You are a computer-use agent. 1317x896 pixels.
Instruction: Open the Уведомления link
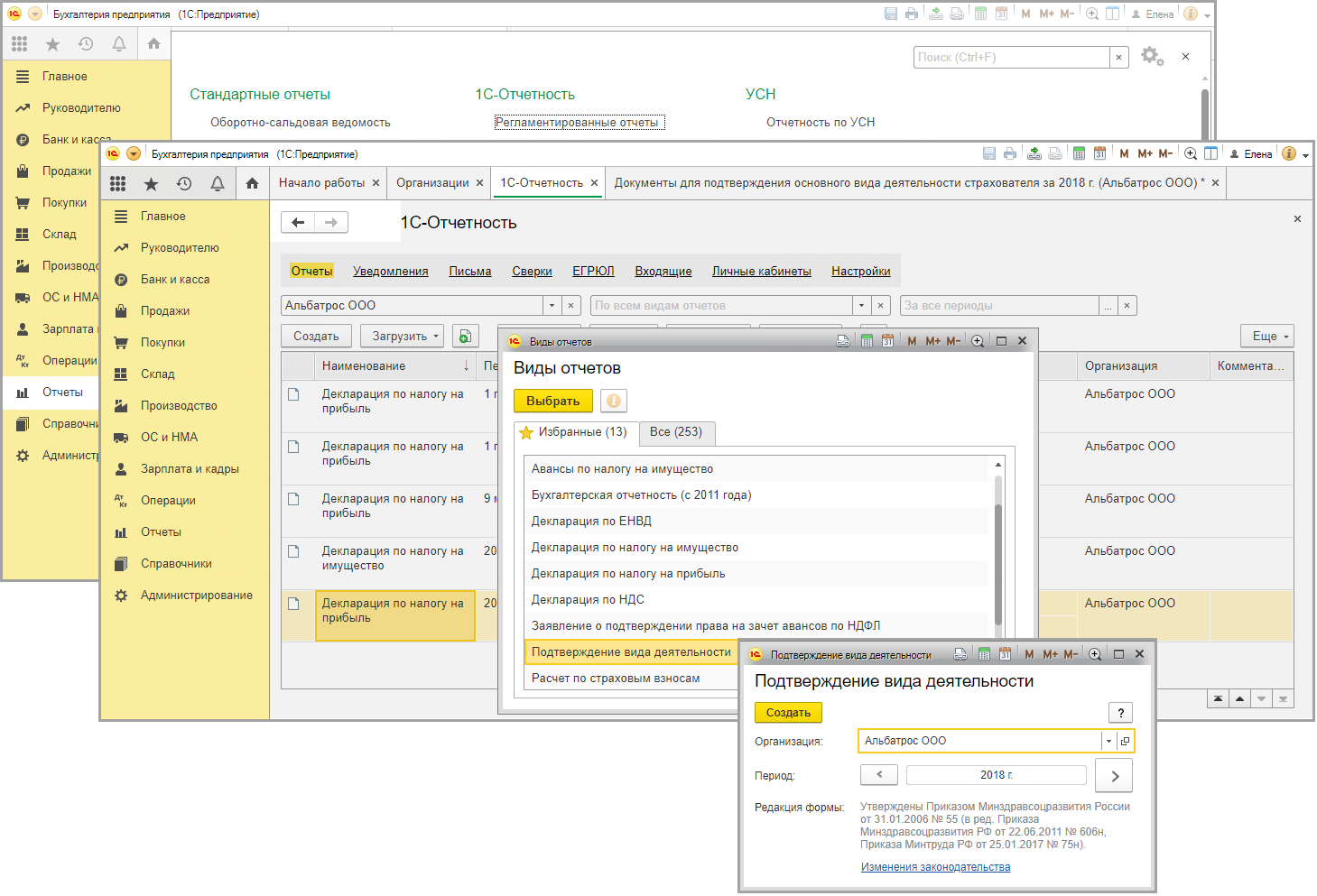(x=391, y=272)
